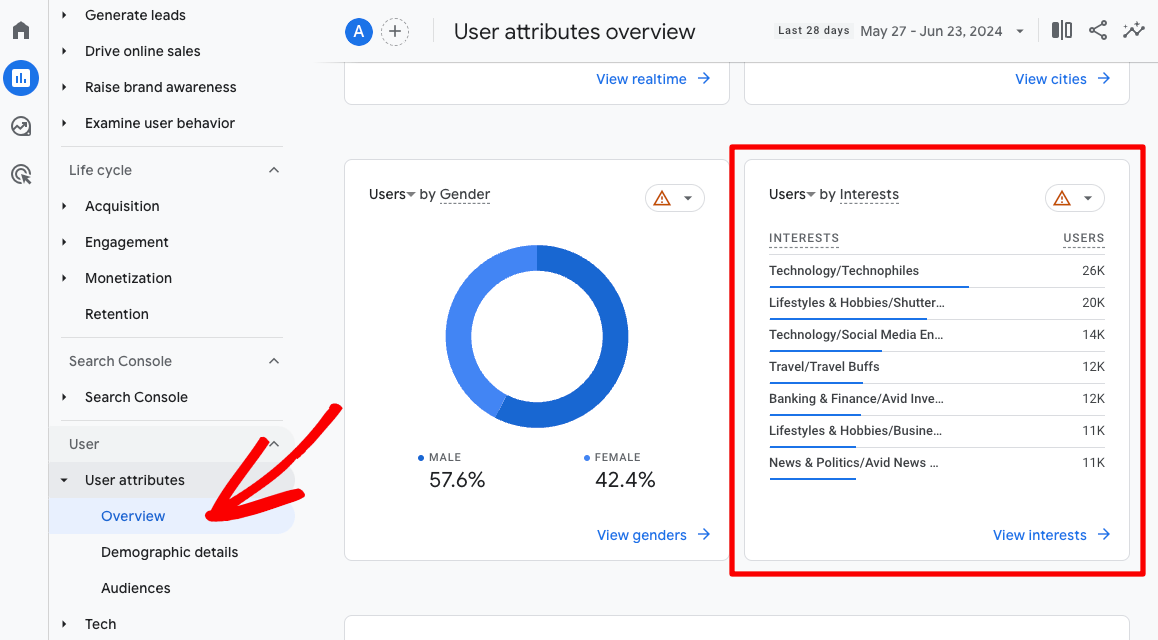
Task: Add a comparison with the plus icon
Action: pyautogui.click(x=395, y=31)
